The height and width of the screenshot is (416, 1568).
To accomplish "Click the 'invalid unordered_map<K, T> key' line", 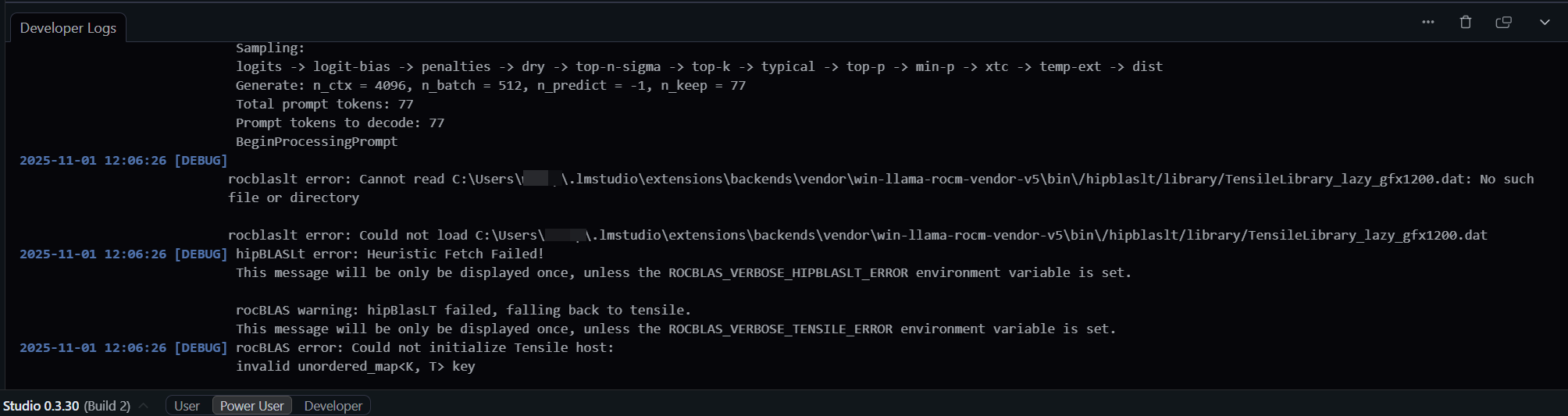I will tap(355, 367).
